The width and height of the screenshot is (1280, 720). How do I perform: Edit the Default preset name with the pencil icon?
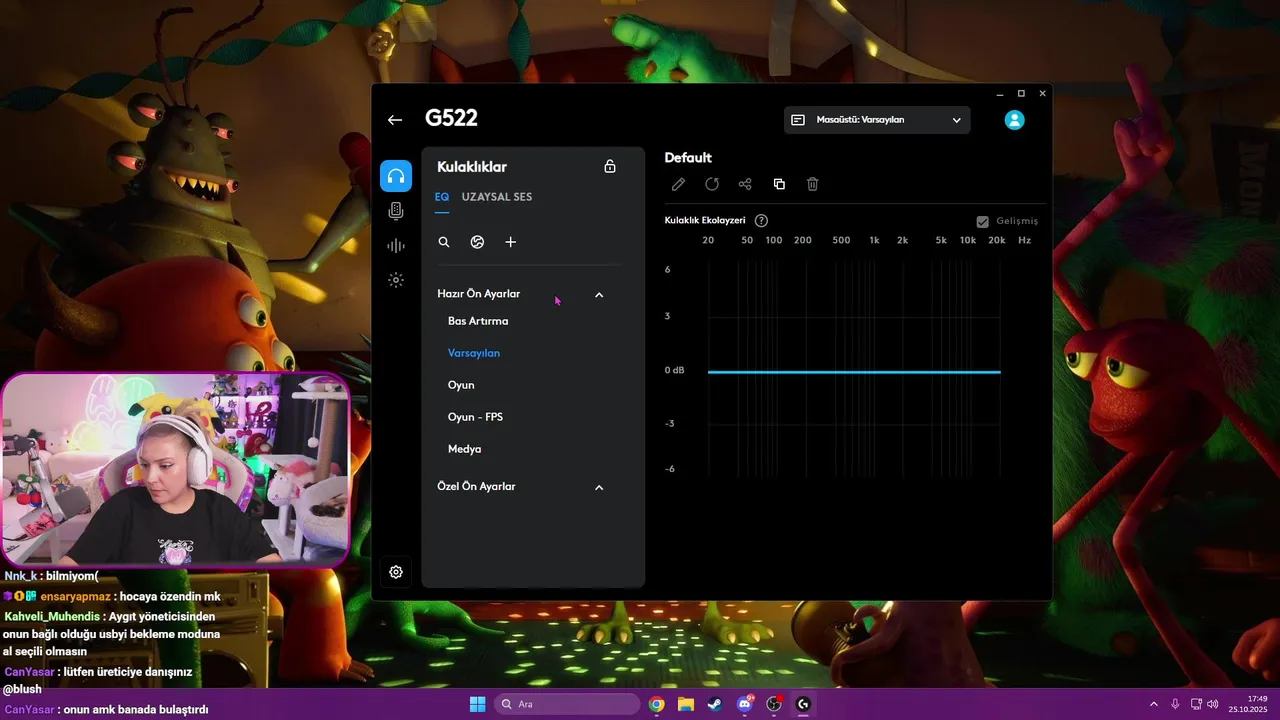pyautogui.click(x=678, y=184)
